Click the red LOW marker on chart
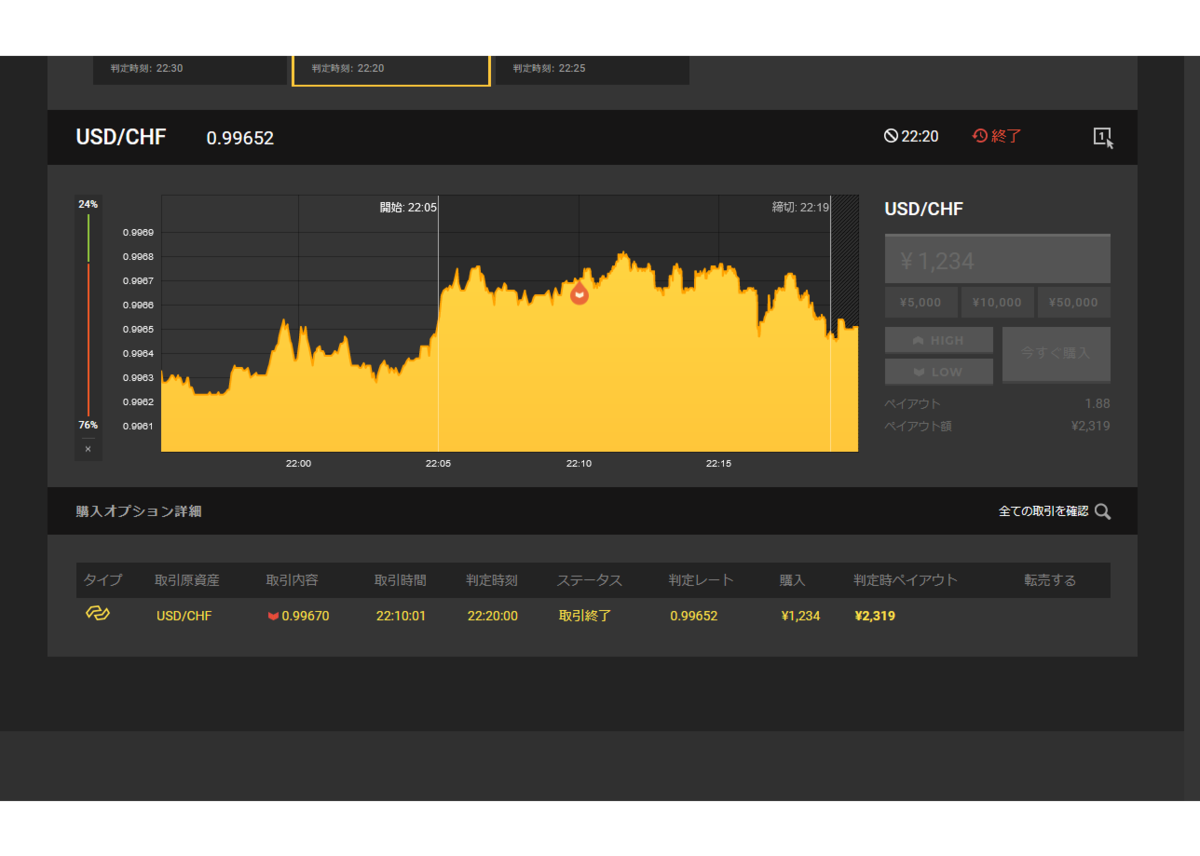This screenshot has height=856, width=1200. click(579, 293)
